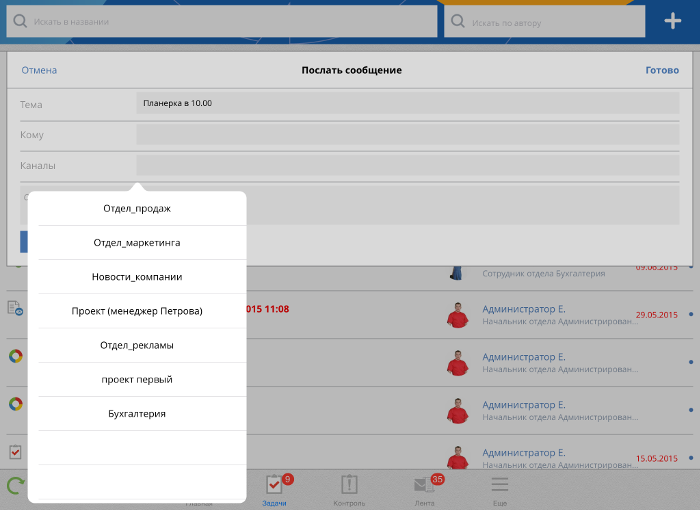Pick проект первый in channel list
The image size is (700, 510).
137,379
